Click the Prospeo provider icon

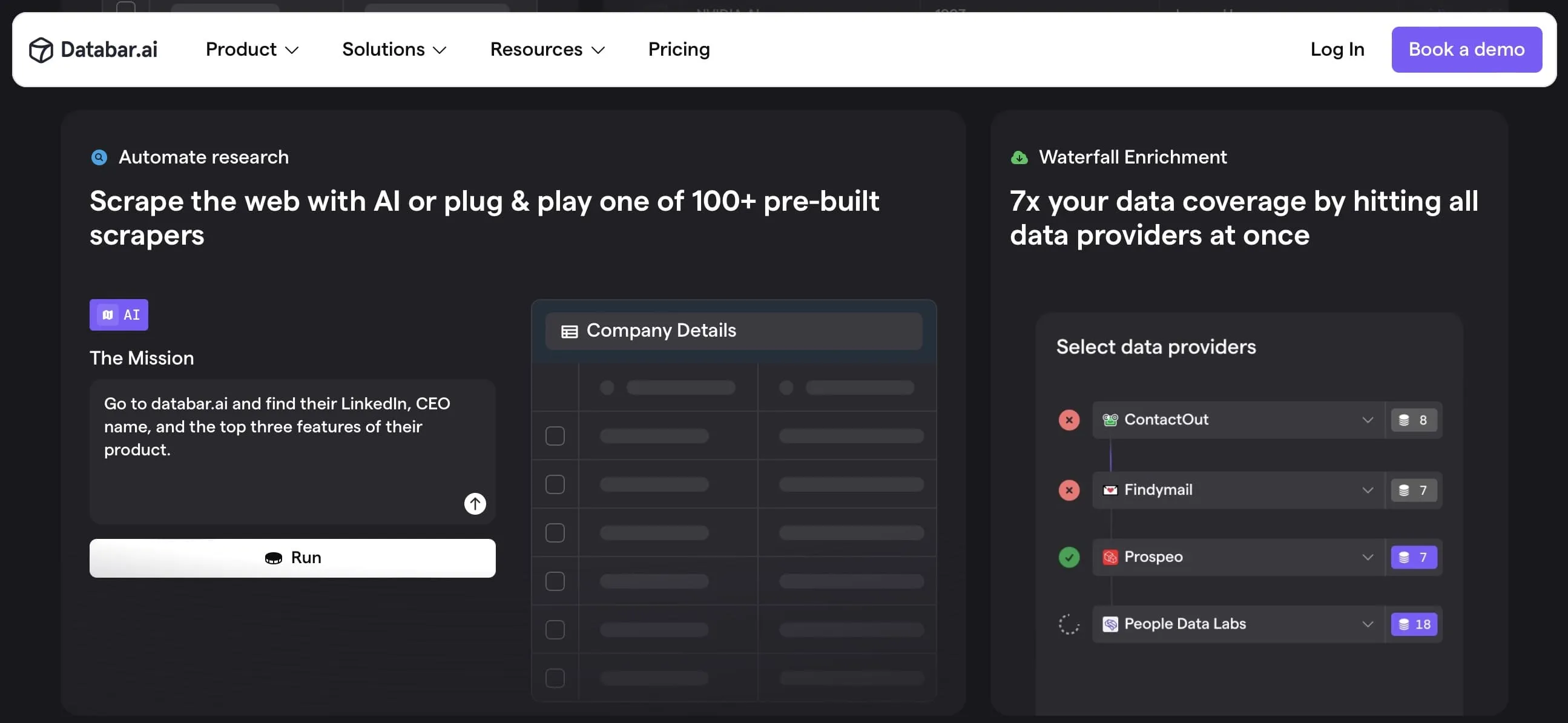[x=1110, y=557]
